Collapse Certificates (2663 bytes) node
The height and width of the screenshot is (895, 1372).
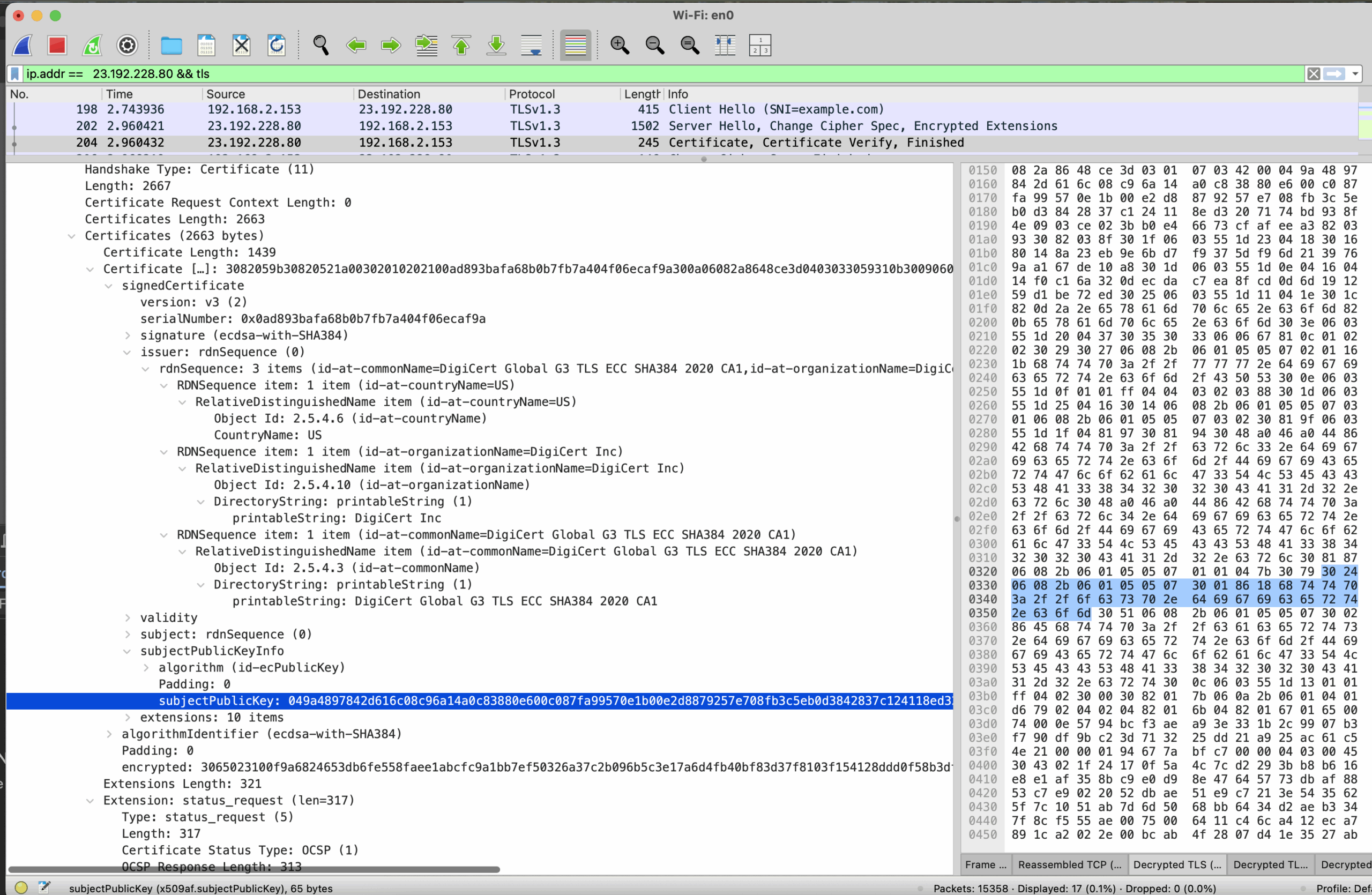pyautogui.click(x=71, y=236)
